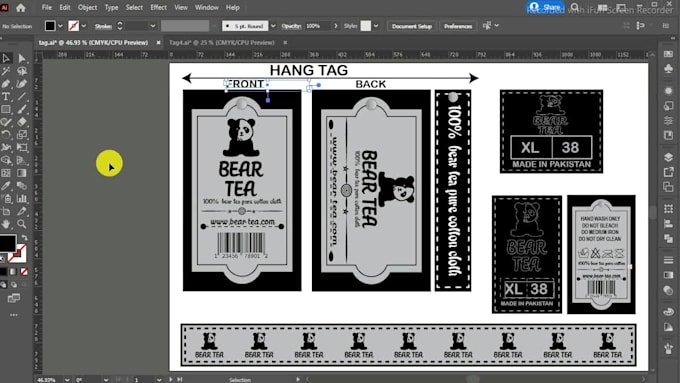Open the Opacity label panel link
Screen dimensions: 680x383
click(291, 26)
